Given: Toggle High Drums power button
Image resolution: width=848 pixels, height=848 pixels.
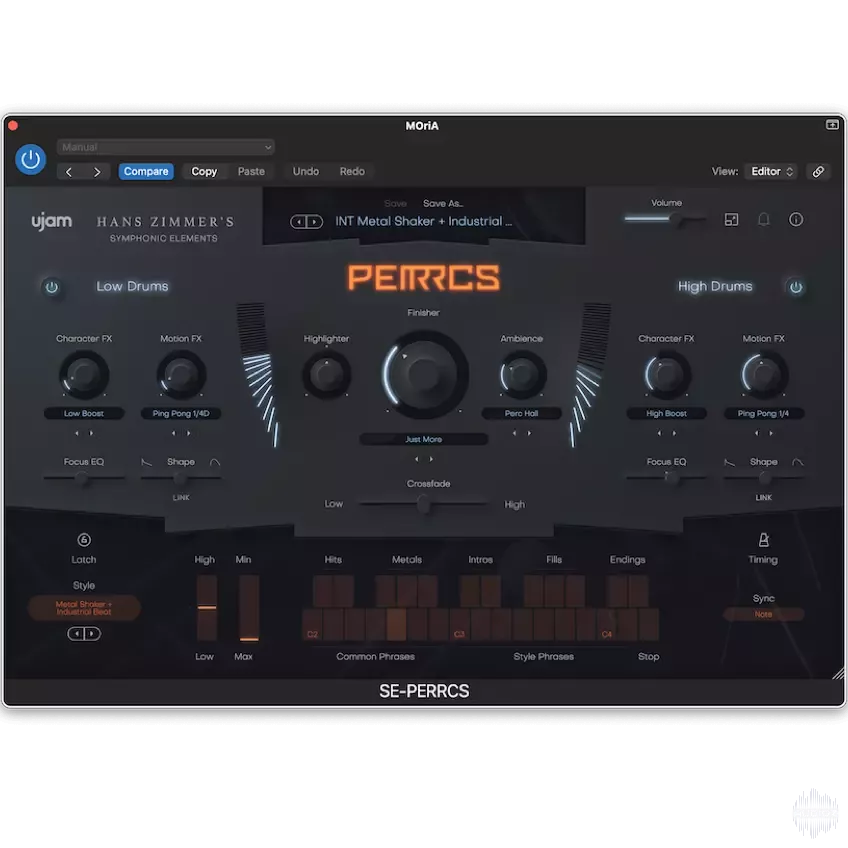Looking at the screenshot, I should click(x=796, y=287).
